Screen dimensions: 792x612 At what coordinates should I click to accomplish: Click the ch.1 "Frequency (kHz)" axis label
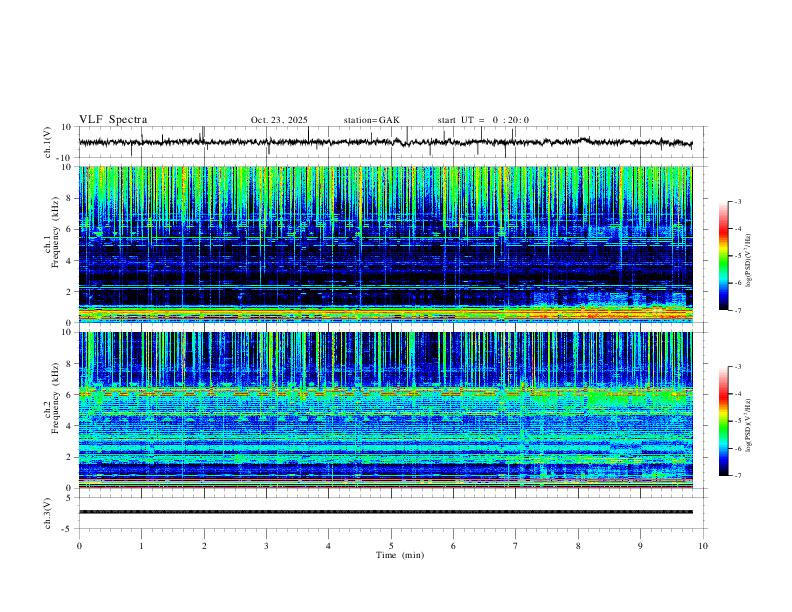(56, 232)
